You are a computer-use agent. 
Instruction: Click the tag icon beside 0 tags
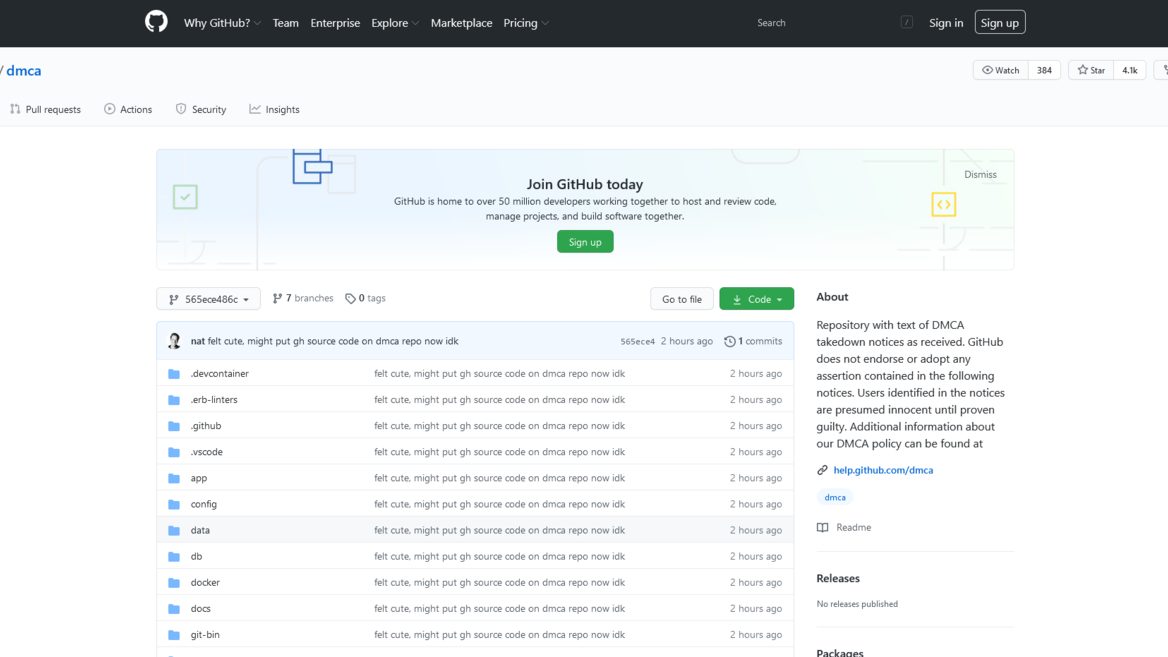click(x=350, y=298)
